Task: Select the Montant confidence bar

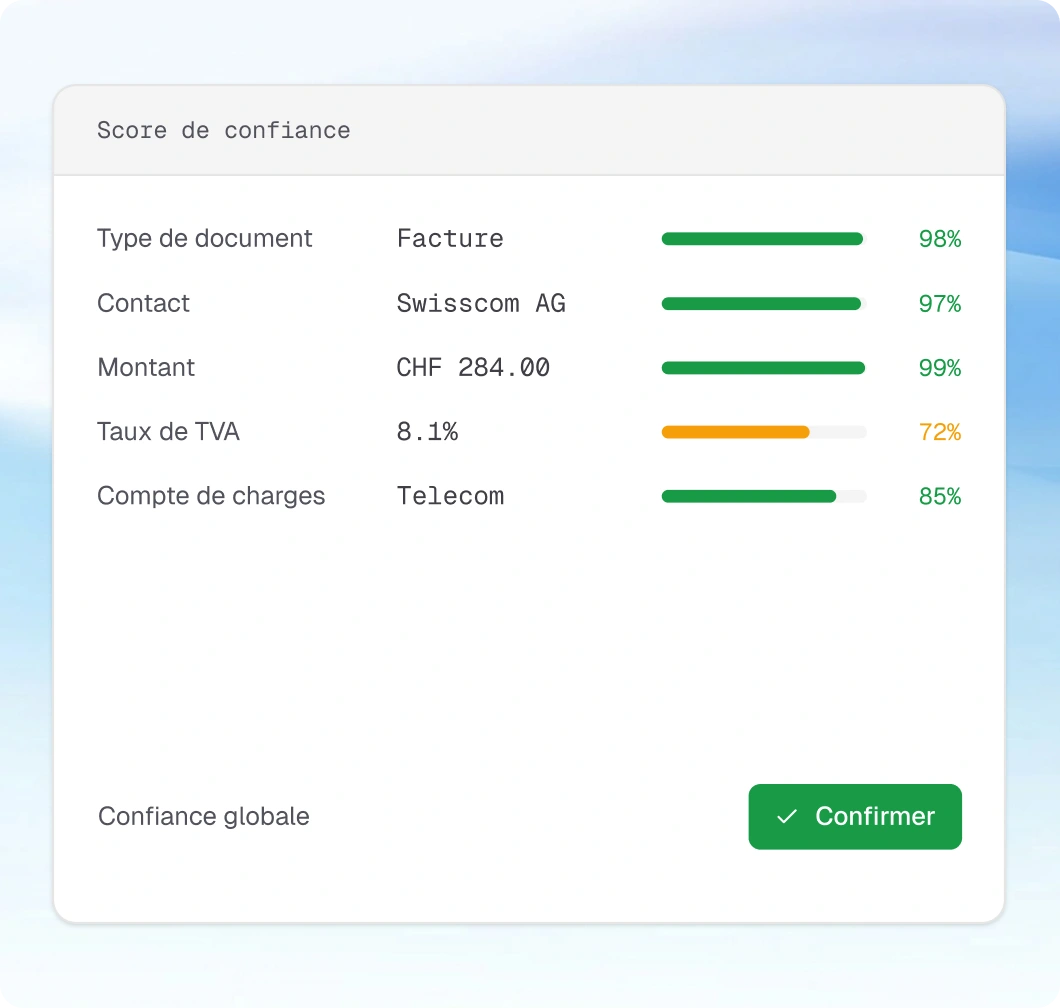Action: pos(764,368)
